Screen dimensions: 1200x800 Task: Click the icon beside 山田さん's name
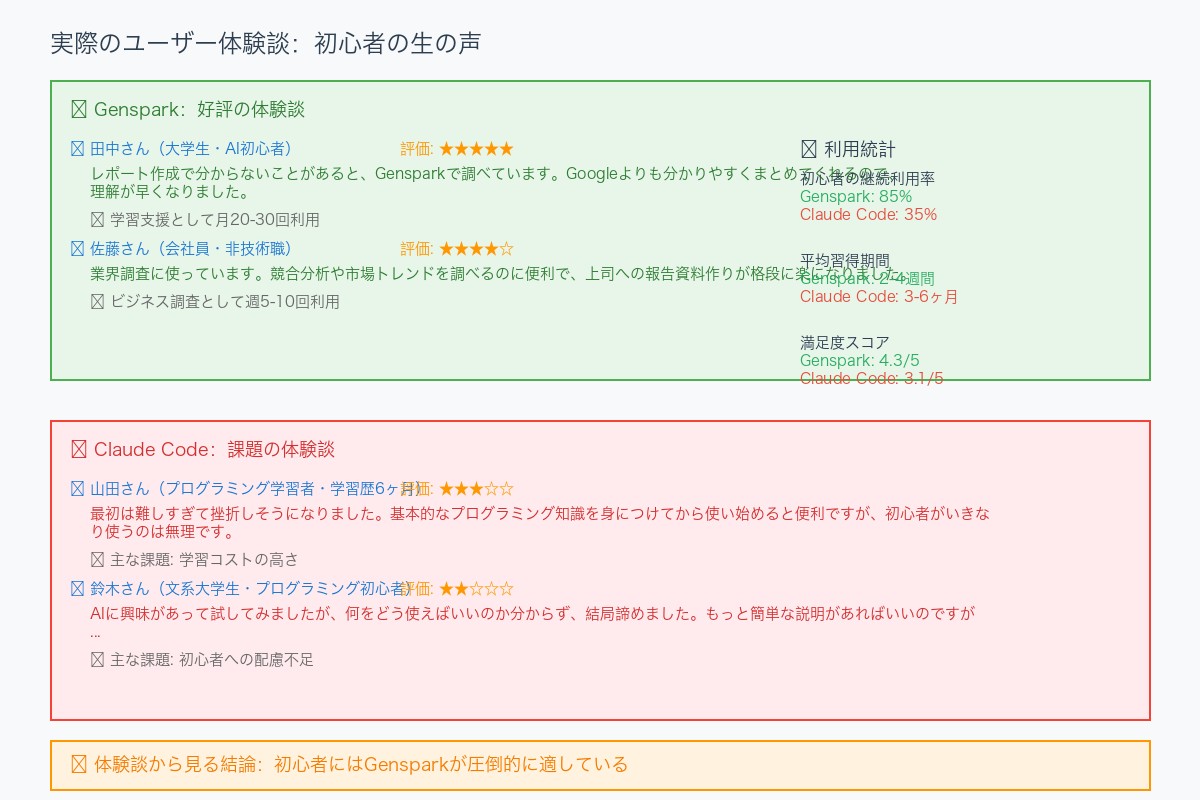[78, 489]
